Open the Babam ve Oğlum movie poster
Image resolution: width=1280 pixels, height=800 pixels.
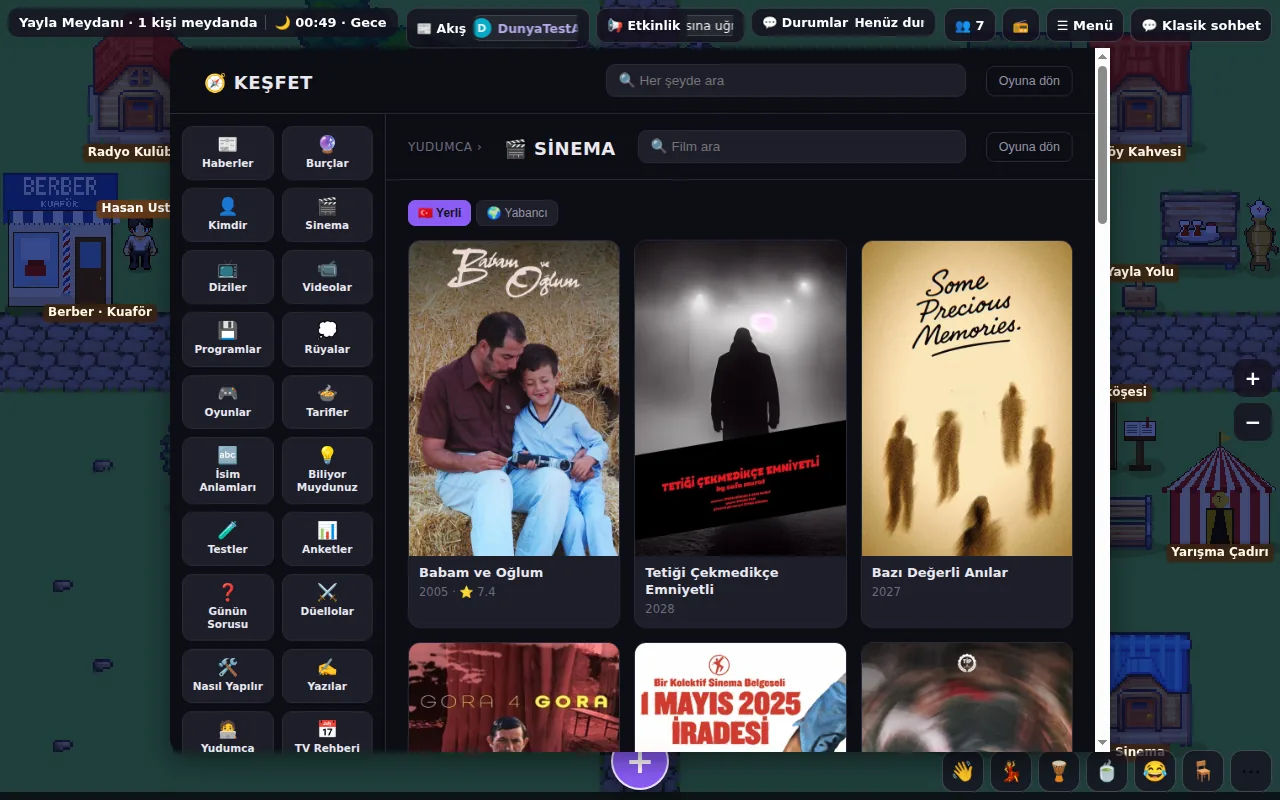pos(514,398)
